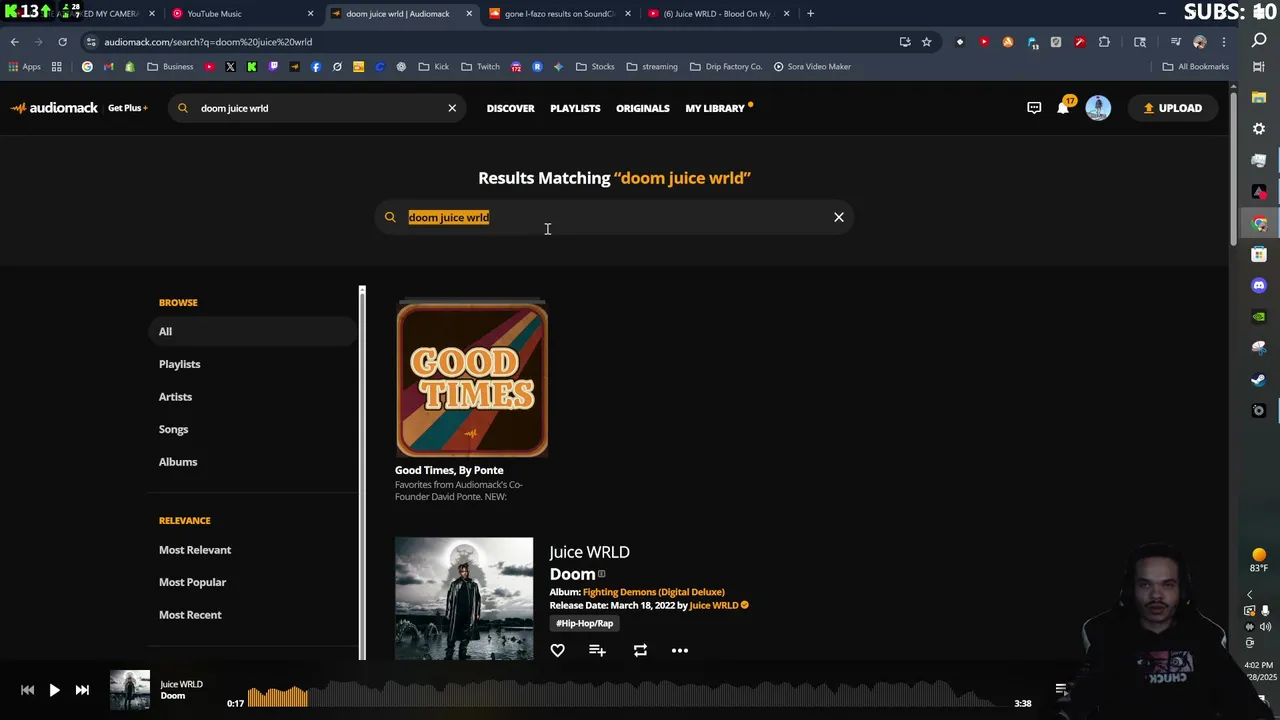Open Discord from the taskbar
Viewport: 1280px width, 720px height.
coord(1259,286)
